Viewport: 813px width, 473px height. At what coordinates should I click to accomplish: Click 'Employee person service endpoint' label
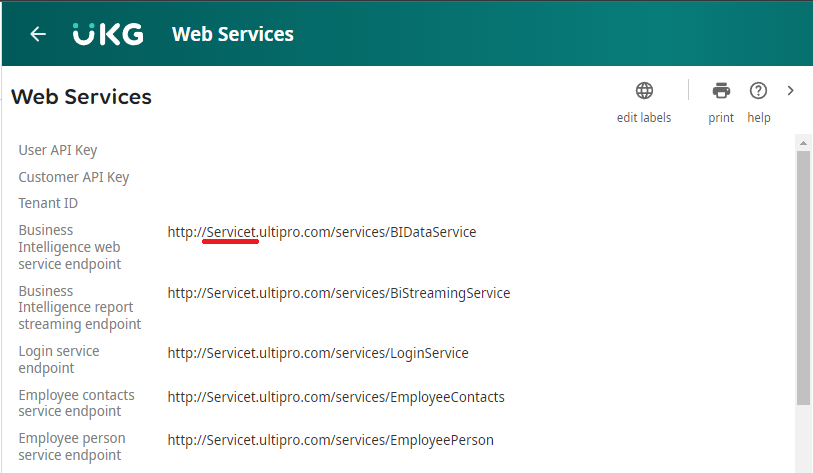[x=72, y=447]
